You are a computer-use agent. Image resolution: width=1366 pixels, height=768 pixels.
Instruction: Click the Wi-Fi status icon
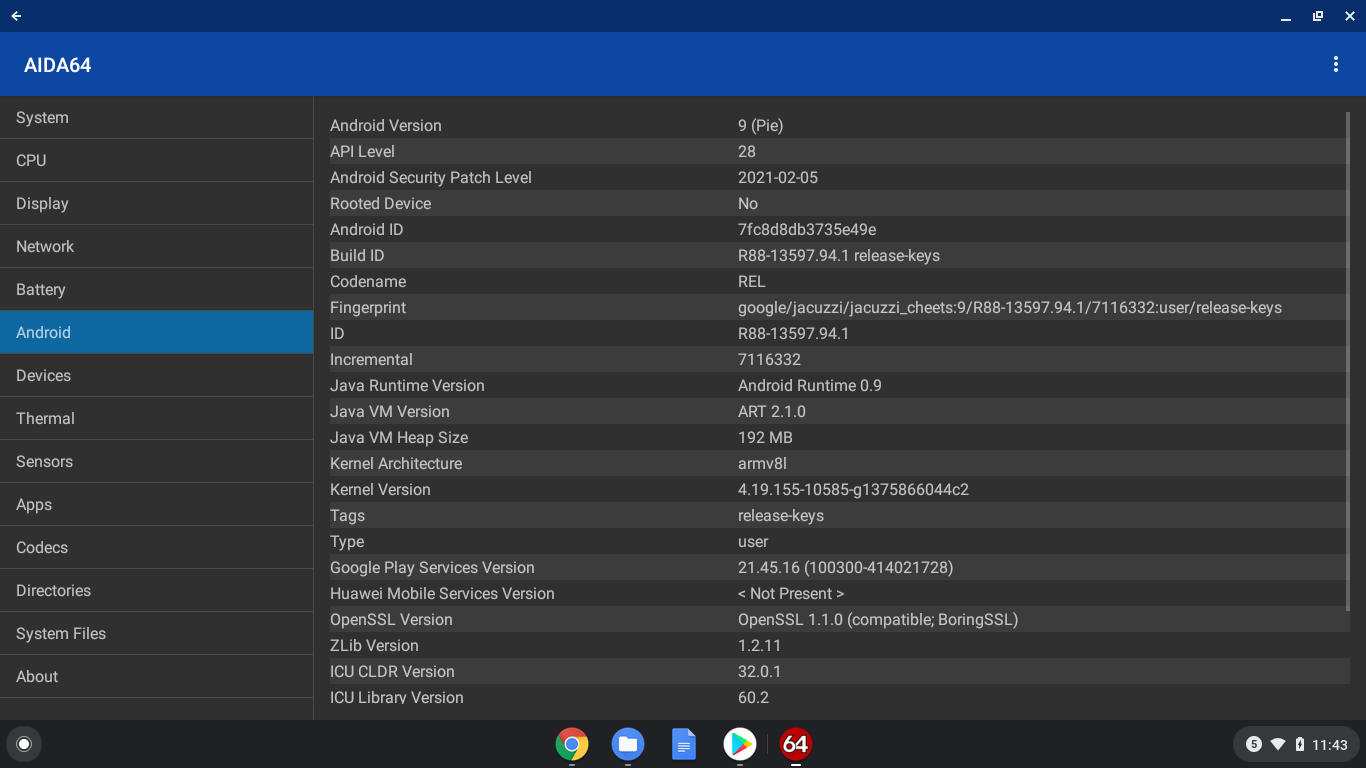1278,744
